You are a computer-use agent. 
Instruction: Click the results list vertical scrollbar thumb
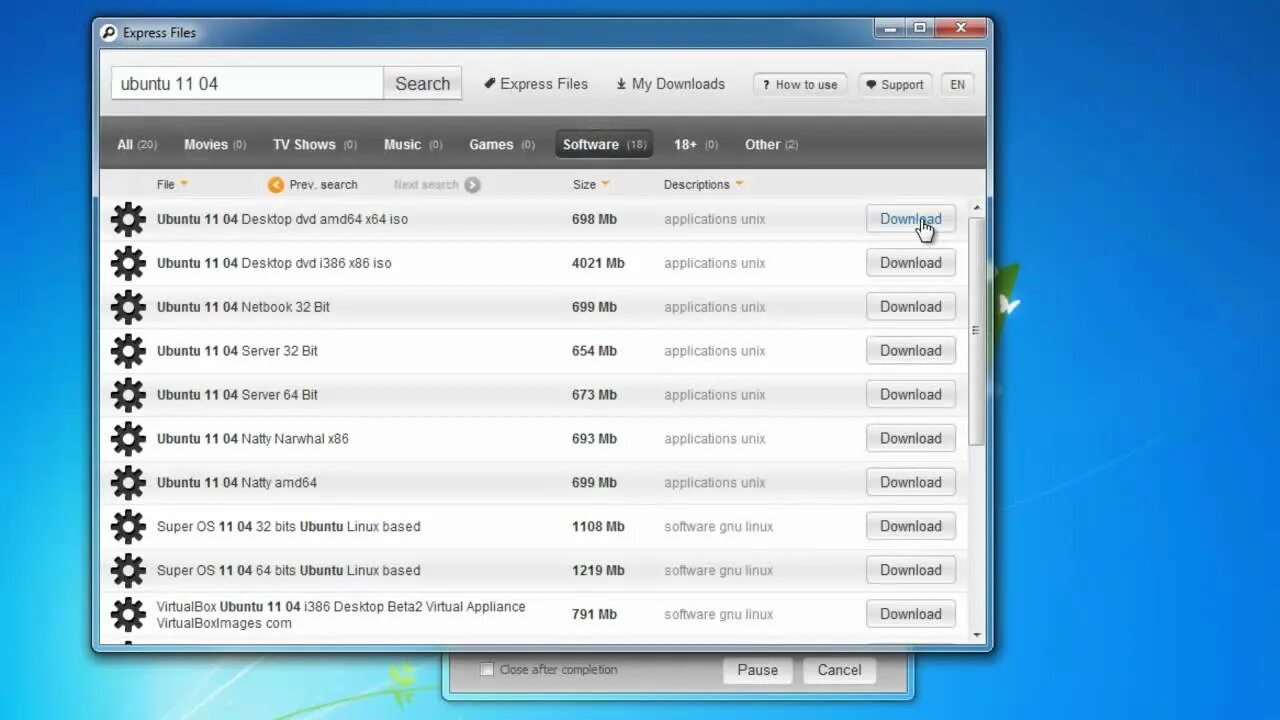coord(977,331)
